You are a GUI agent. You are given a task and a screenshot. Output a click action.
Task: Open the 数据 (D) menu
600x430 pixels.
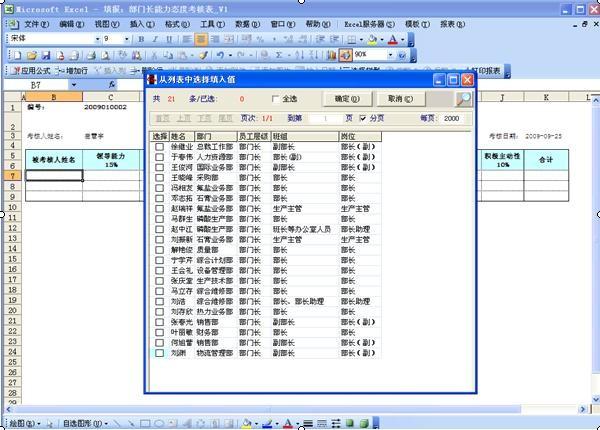[x=247, y=24]
